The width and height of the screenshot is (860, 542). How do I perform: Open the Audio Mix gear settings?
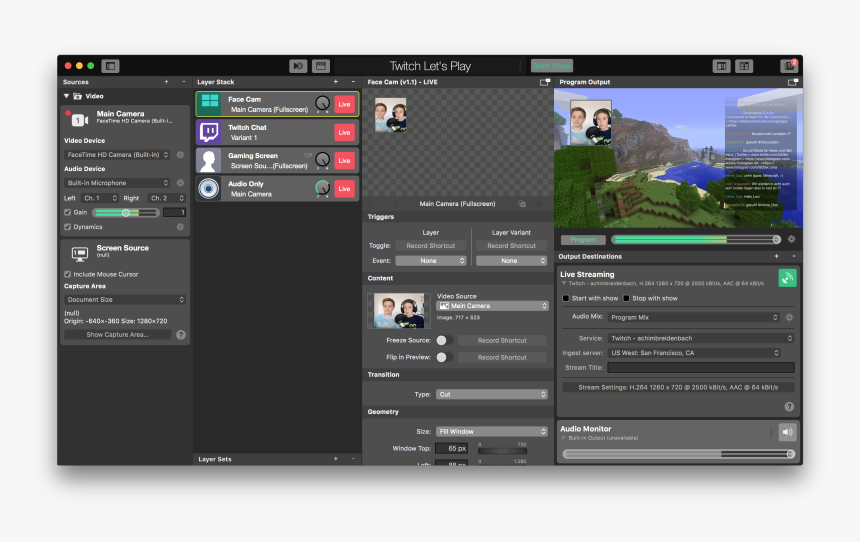pos(789,317)
